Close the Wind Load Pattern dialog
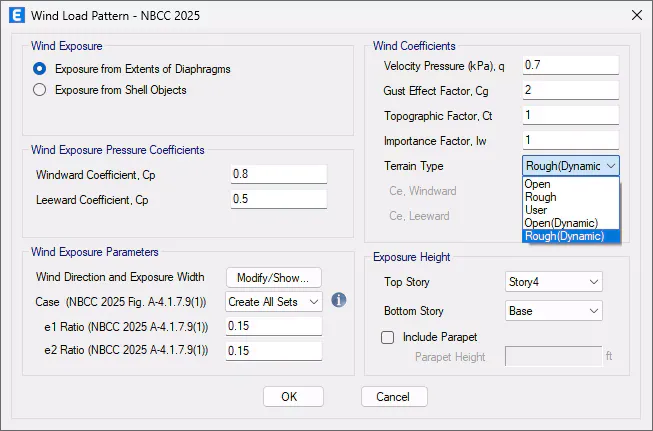This screenshot has width=653, height=431. 637,14
